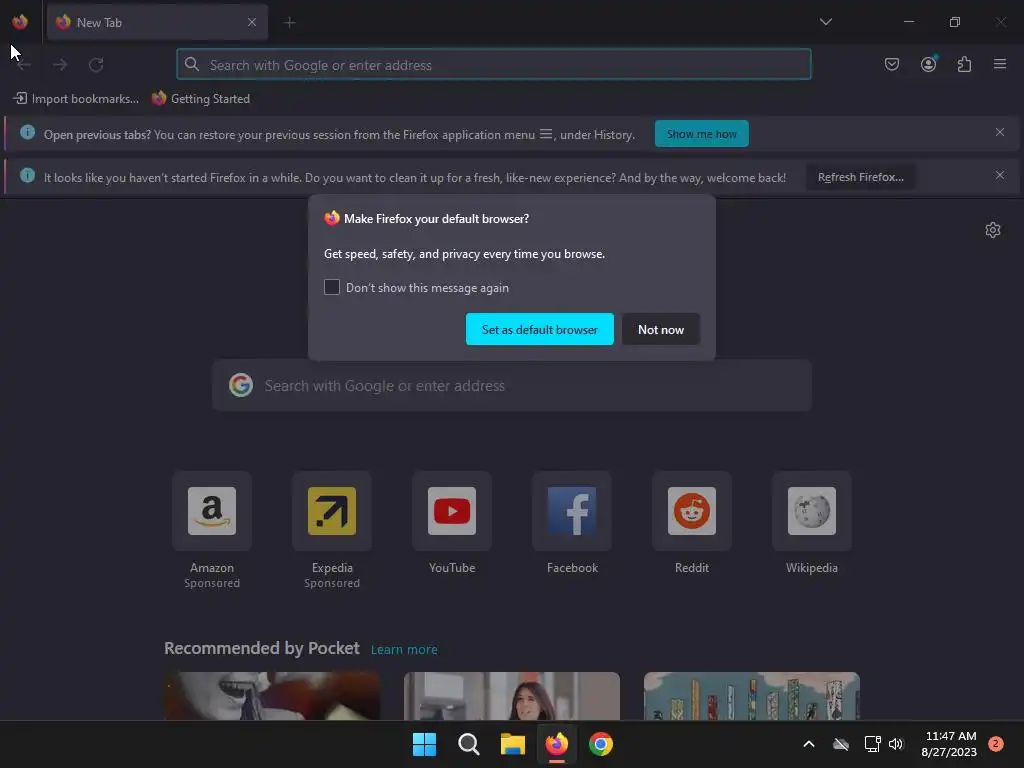This screenshot has width=1024, height=768.
Task: Click the search magnifier in address bar
Action: coord(191,64)
